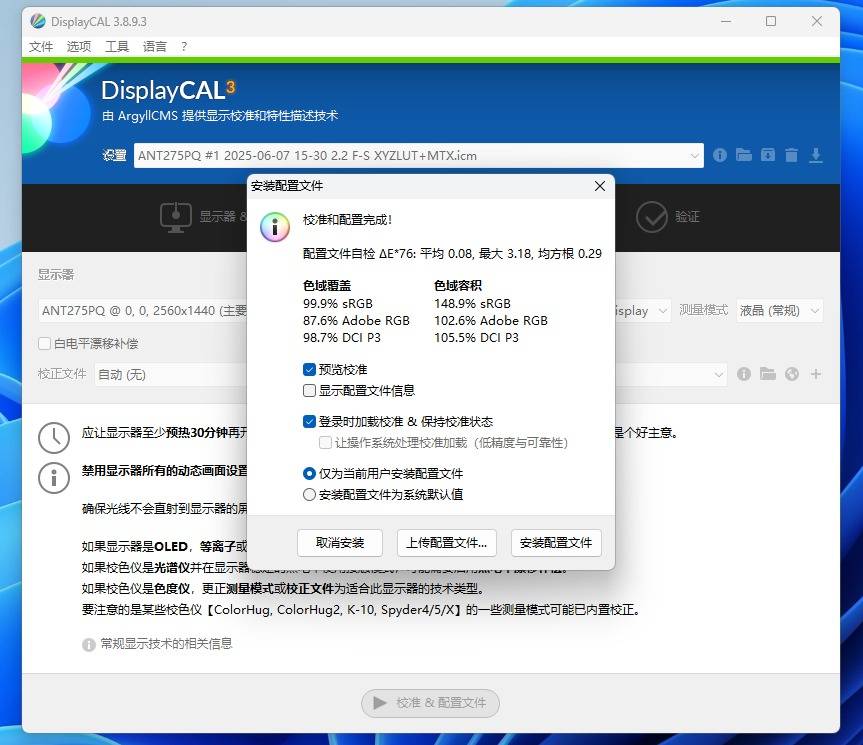Viewport: 863px width, 745px height.
Task: Open the 工具 menu
Action: point(117,46)
